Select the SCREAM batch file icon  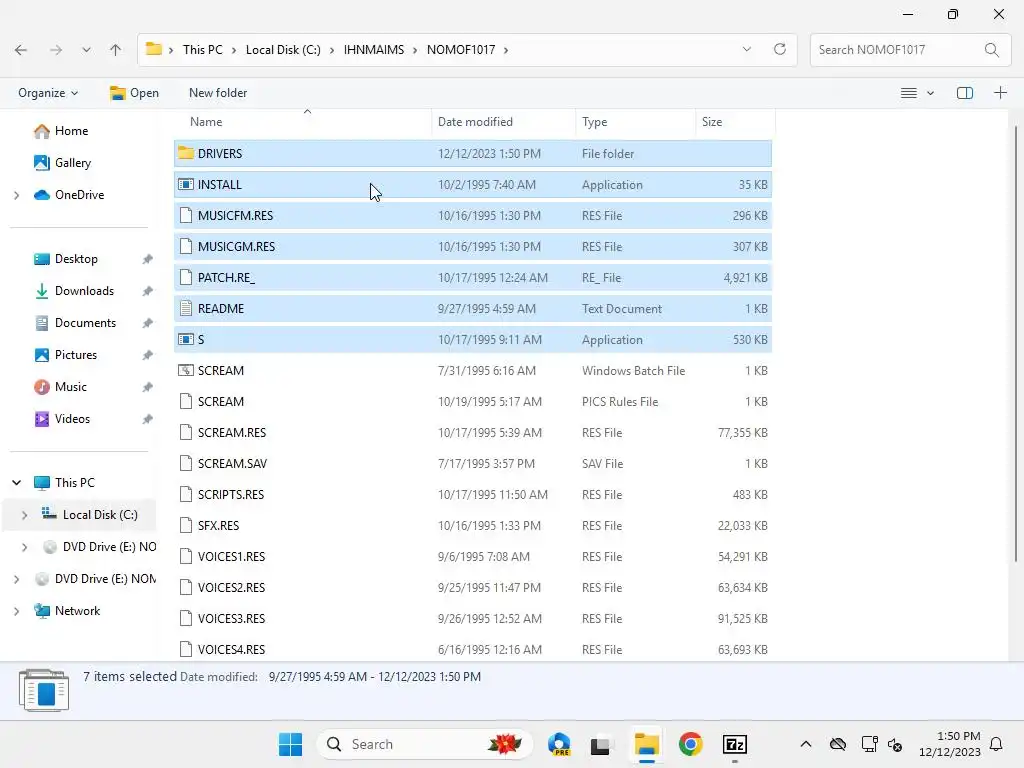click(x=186, y=370)
